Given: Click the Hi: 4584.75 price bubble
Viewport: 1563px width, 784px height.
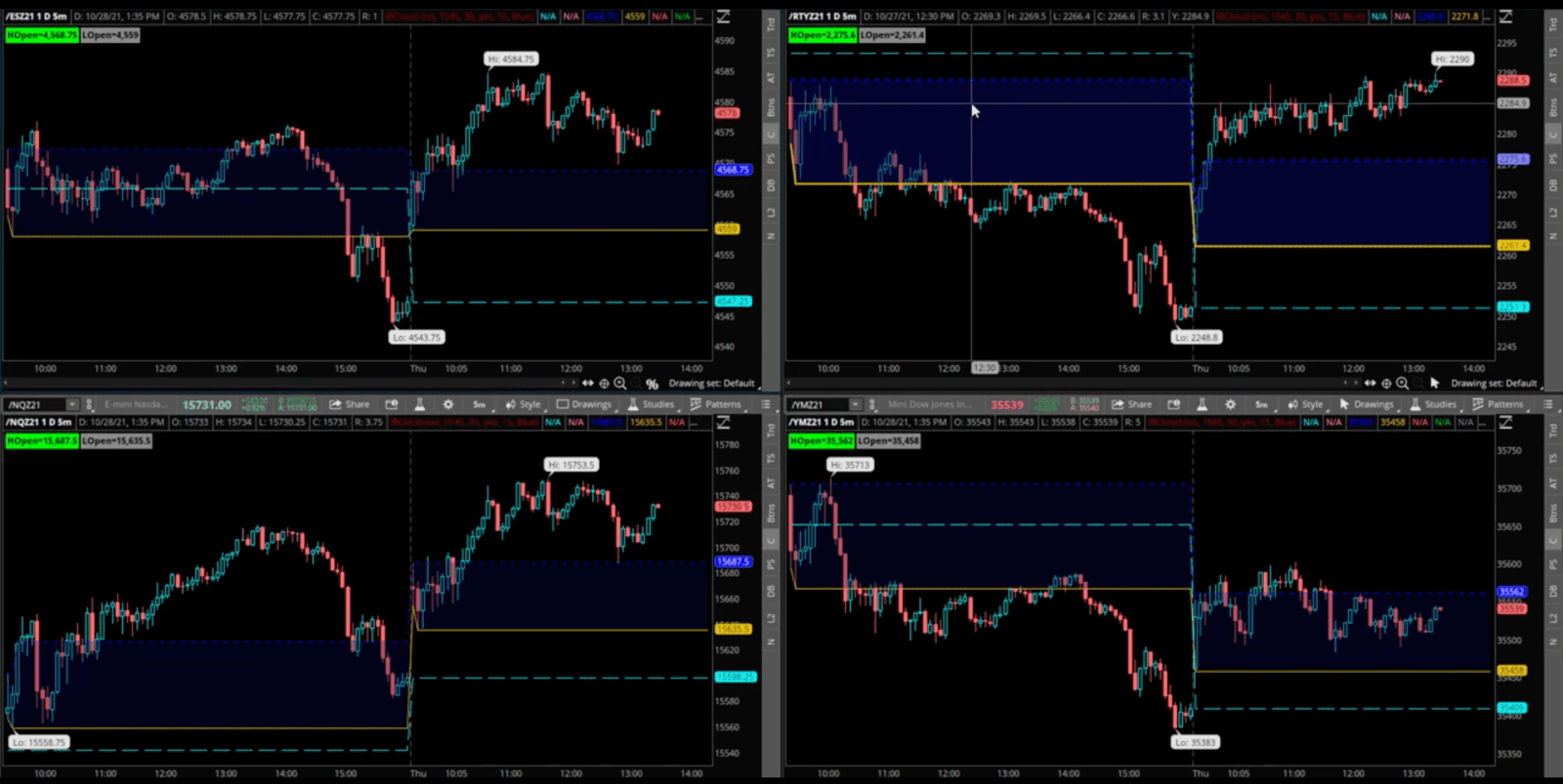Looking at the screenshot, I should coord(512,60).
